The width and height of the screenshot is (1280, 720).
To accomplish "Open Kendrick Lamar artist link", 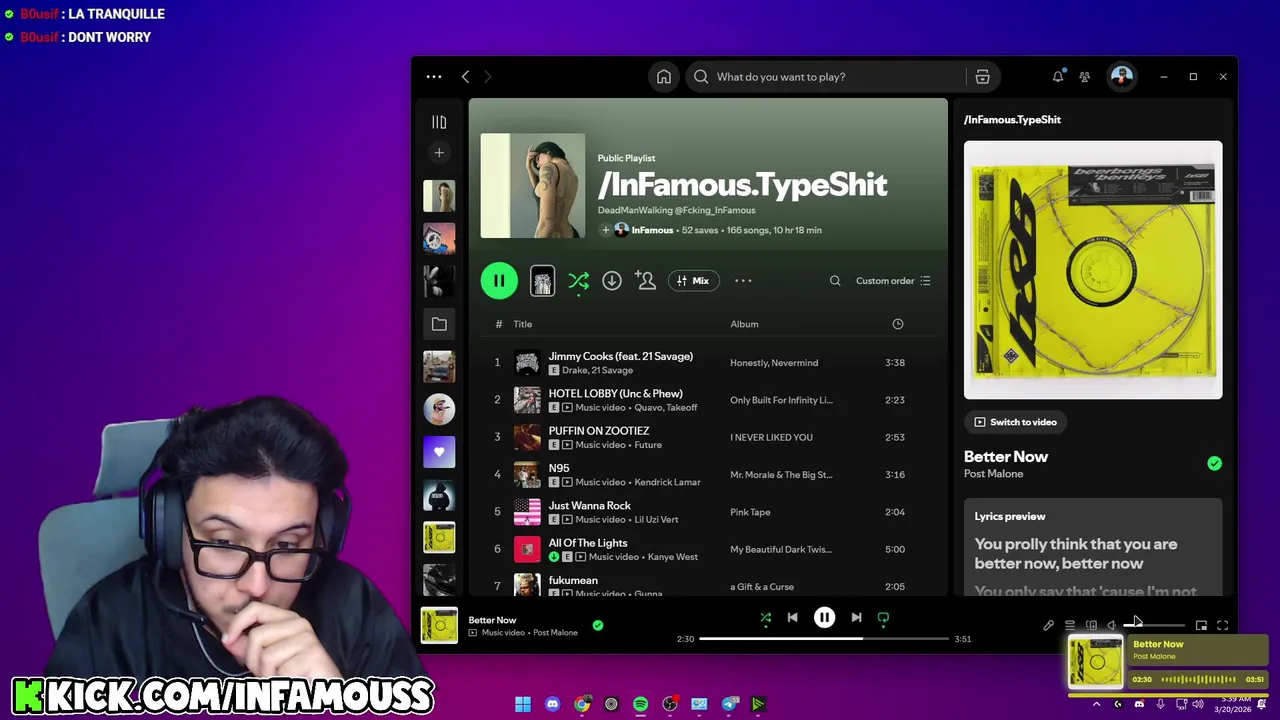I will 667,482.
